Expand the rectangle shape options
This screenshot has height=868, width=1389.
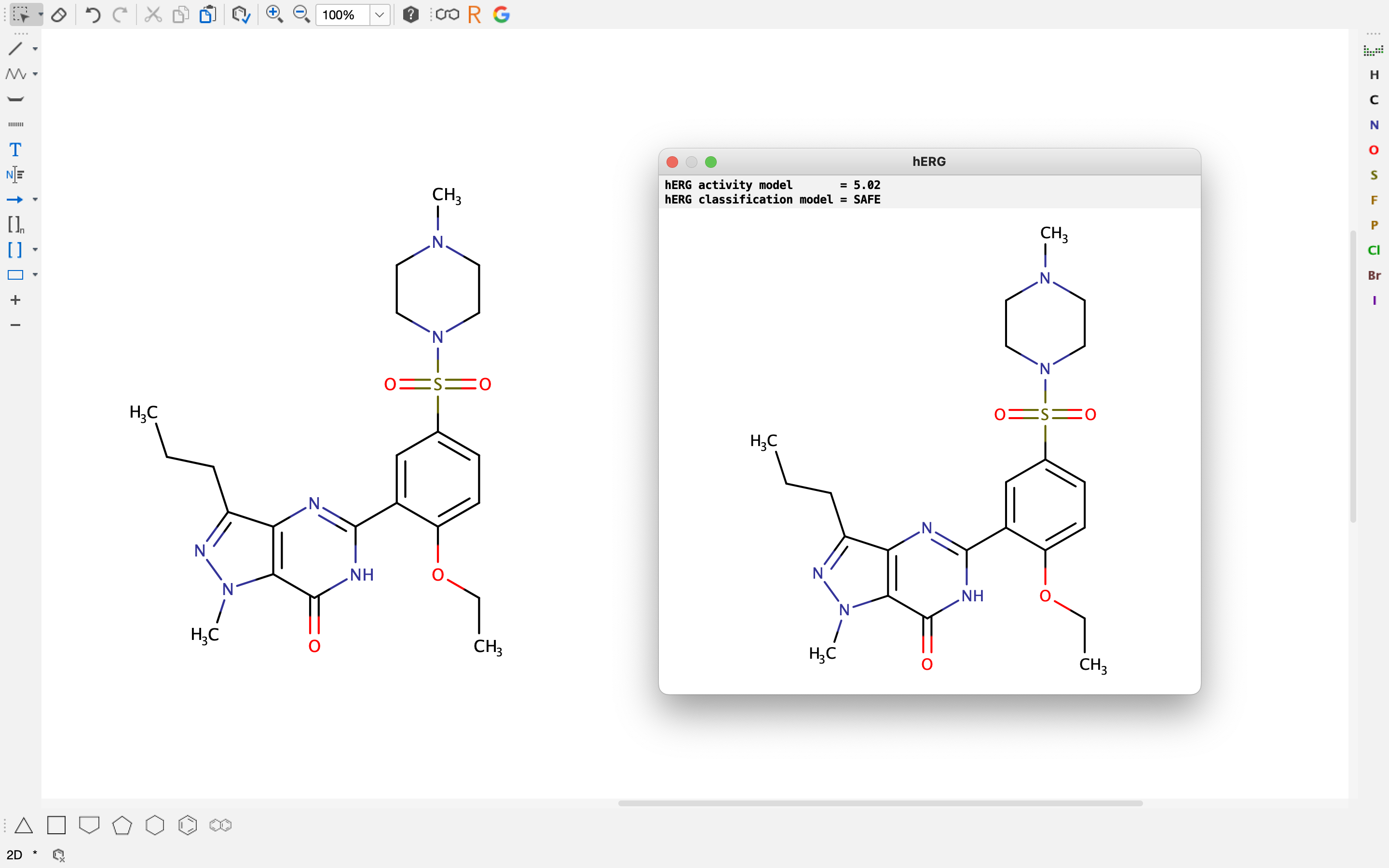tap(35, 275)
